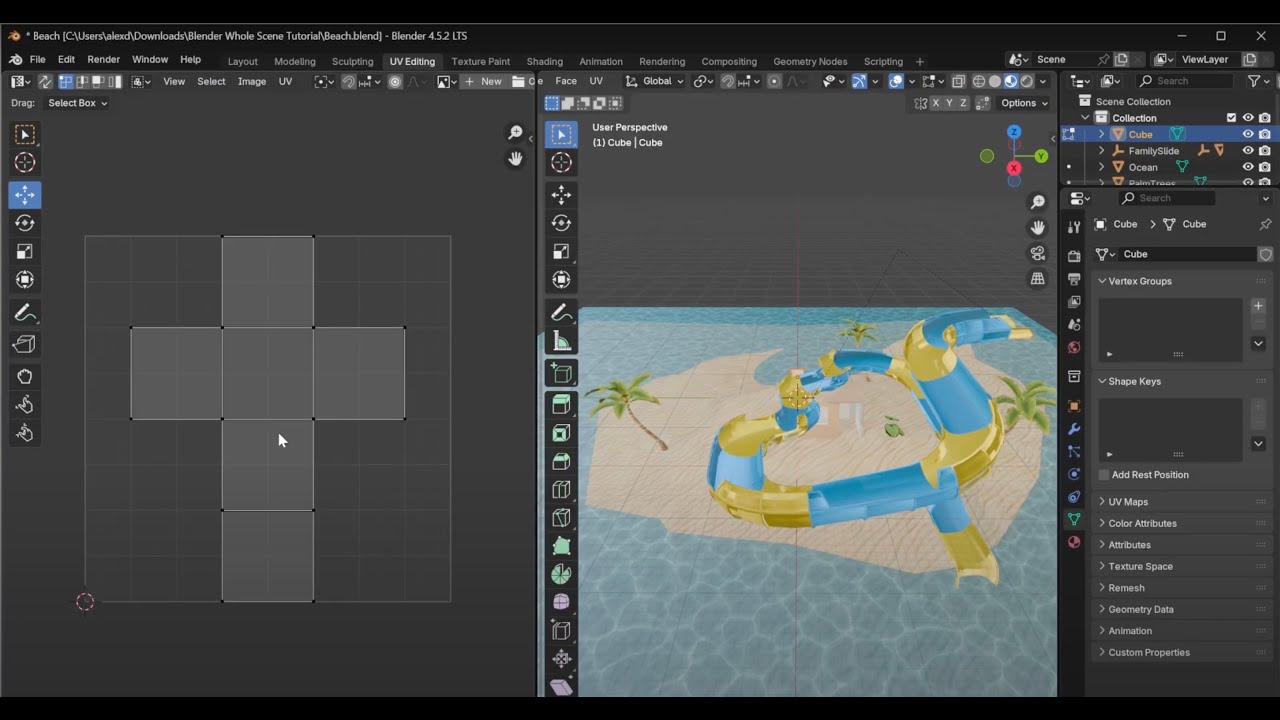Toggle camera view in 3D viewport
This screenshot has width=1280, height=720.
1038,253
